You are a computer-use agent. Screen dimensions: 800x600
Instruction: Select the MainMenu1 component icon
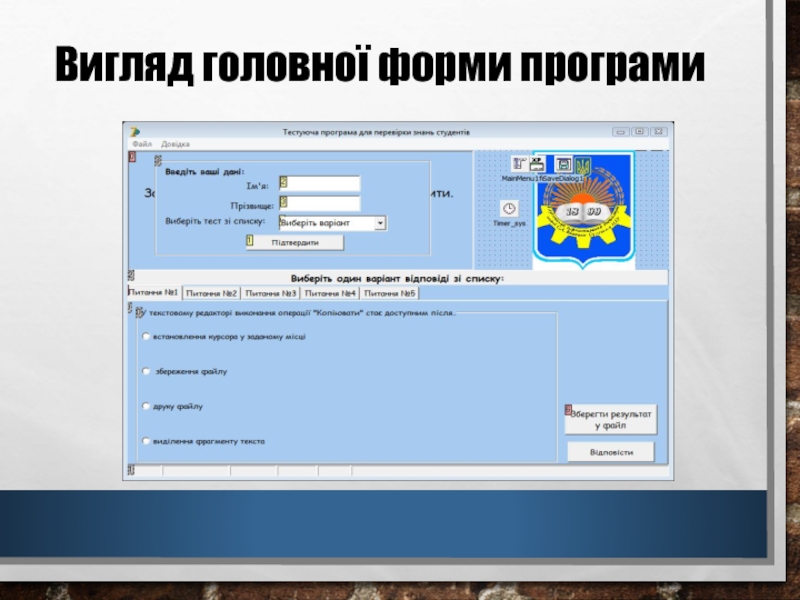tap(519, 164)
